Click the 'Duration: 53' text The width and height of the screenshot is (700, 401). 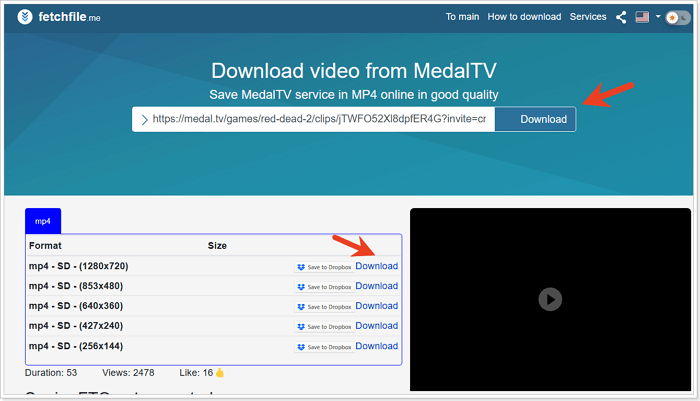[x=51, y=373]
